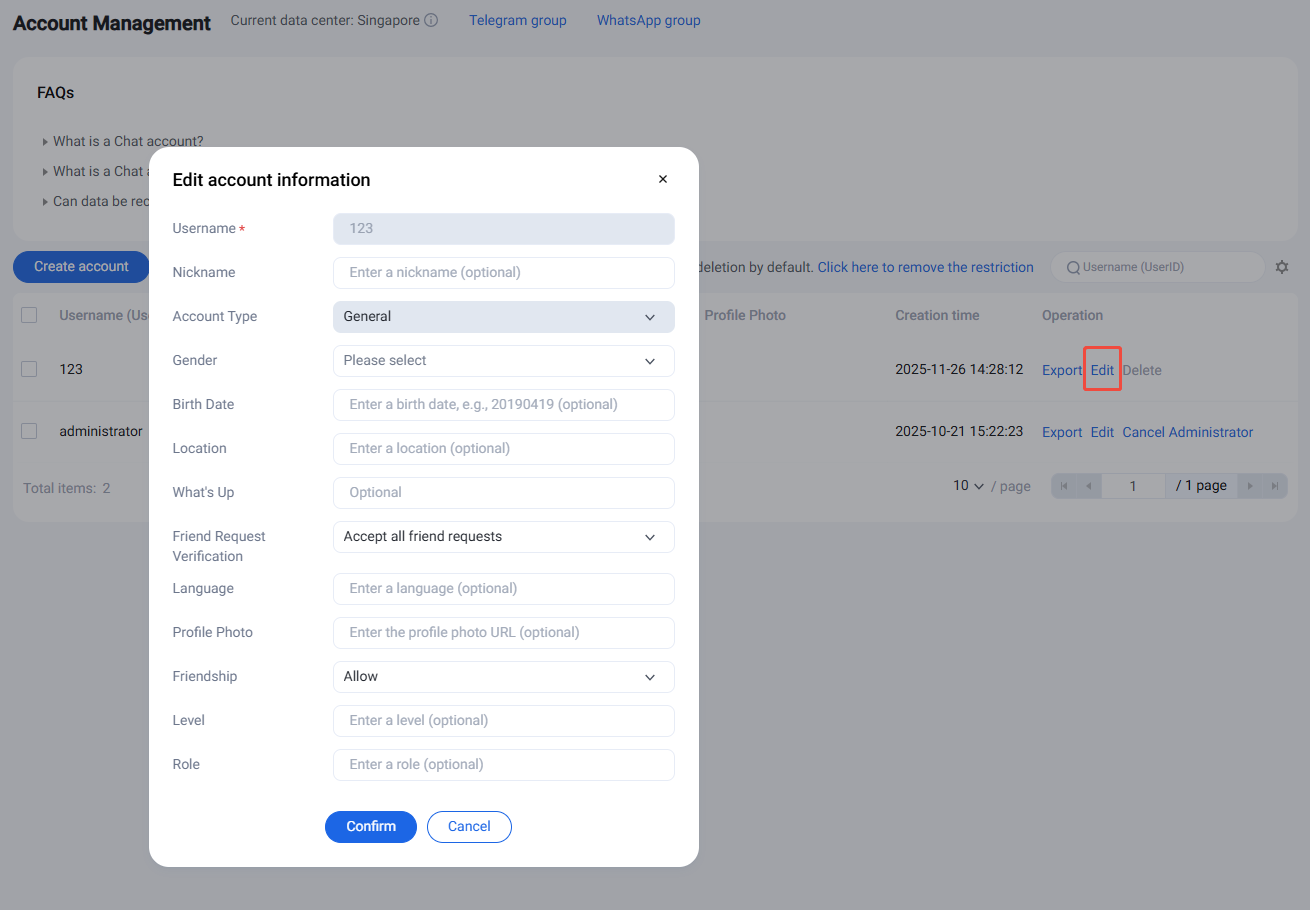The image size is (1310, 910).
Task: Open the WhatsApp group link
Action: coord(648,20)
